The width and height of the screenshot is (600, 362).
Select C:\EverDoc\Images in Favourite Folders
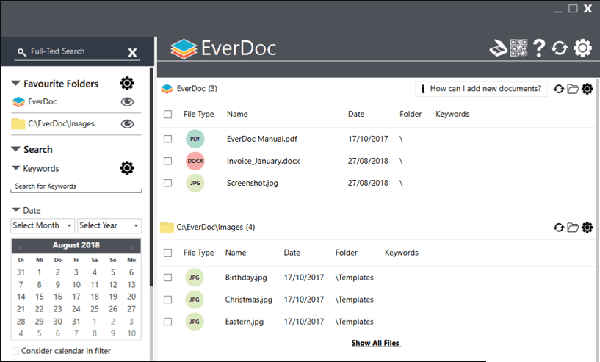point(61,124)
